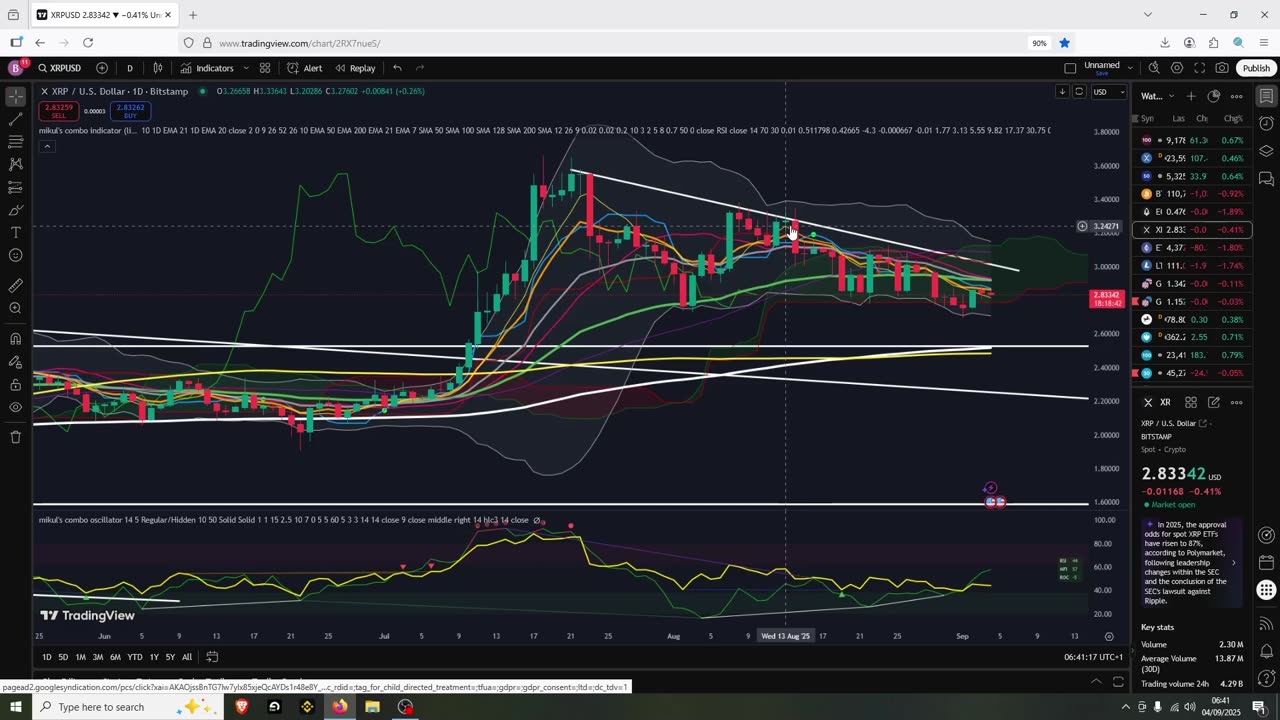Screen dimensions: 1280x720
Task: Open the Fibonacci retracement tools
Action: pos(16,142)
